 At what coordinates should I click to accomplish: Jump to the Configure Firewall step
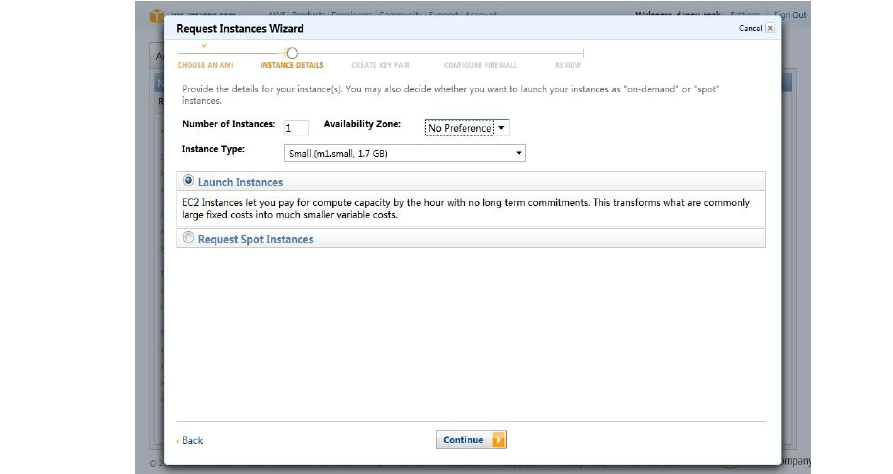480,65
